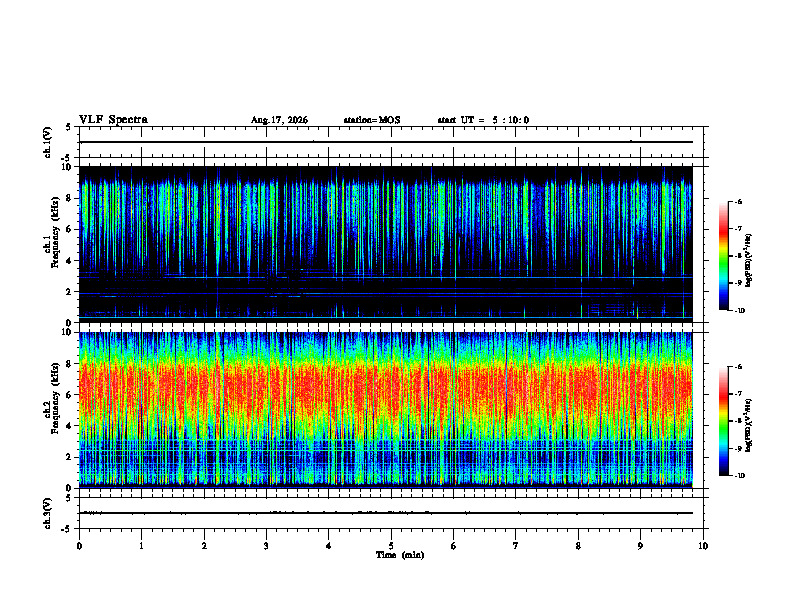
Task: Click the ch.1 colorbar "log(PSD)" label
Action: pos(749,261)
